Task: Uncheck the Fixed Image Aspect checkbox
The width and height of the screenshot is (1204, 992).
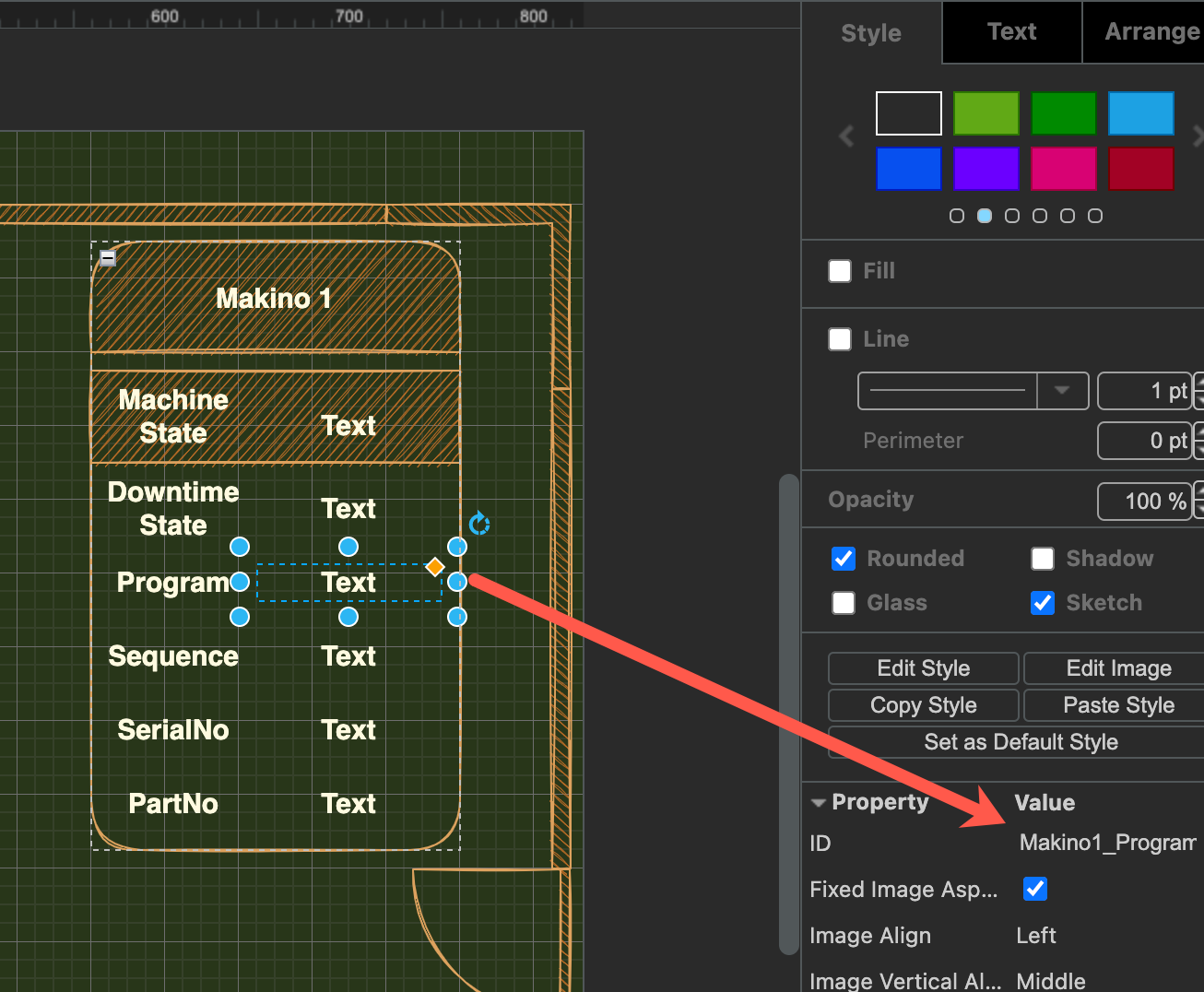Action: point(1034,889)
